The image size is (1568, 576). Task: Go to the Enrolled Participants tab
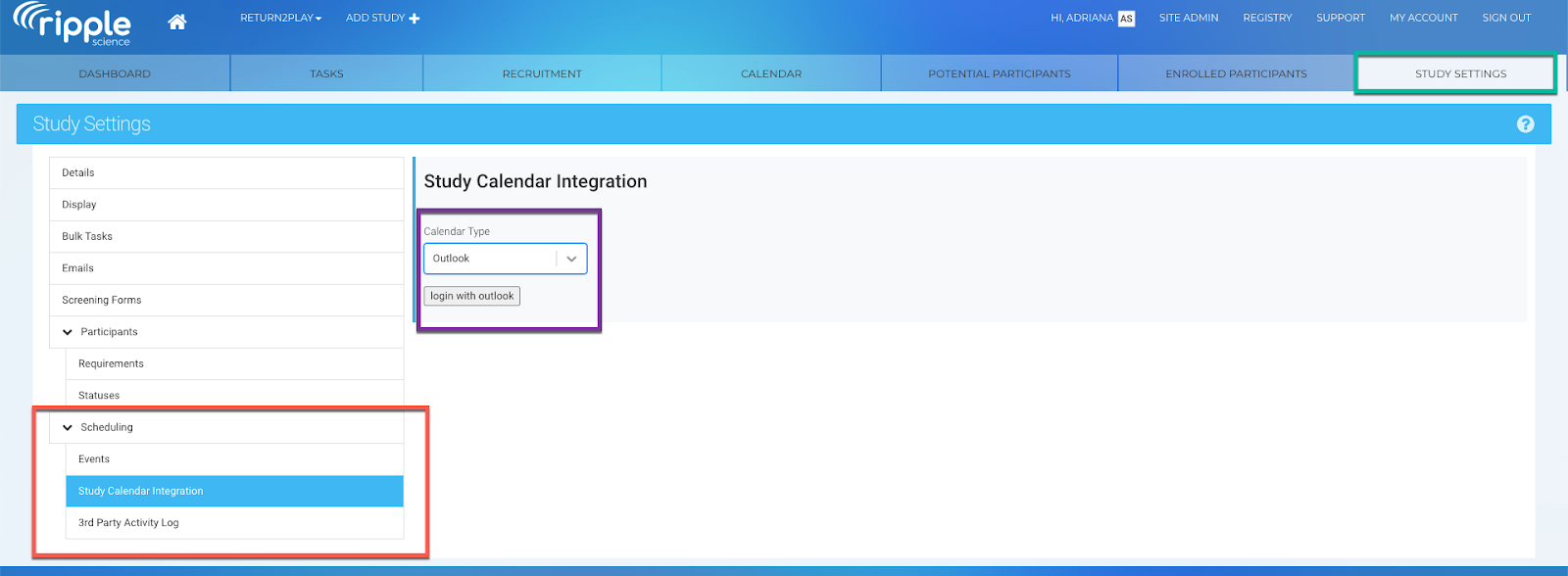coord(1236,73)
